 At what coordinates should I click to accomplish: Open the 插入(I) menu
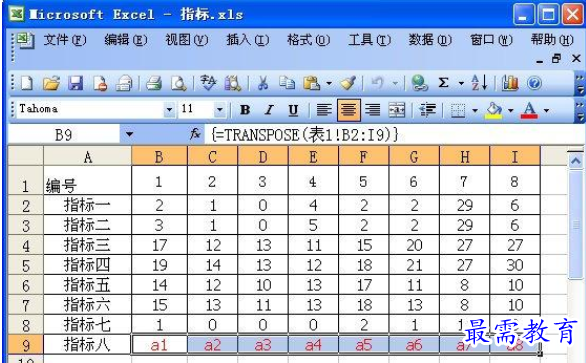(247, 40)
